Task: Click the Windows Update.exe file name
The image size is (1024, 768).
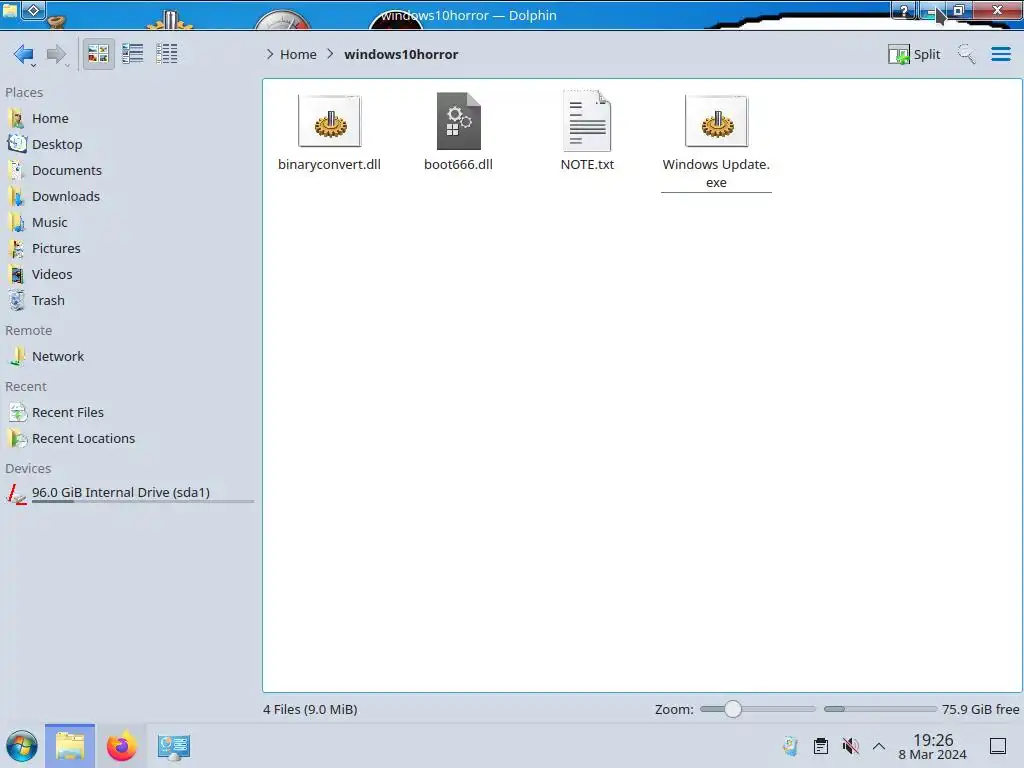Action: (716, 174)
